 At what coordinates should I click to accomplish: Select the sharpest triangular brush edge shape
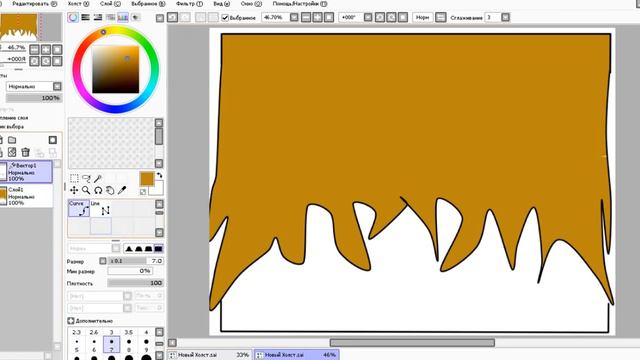(129, 249)
